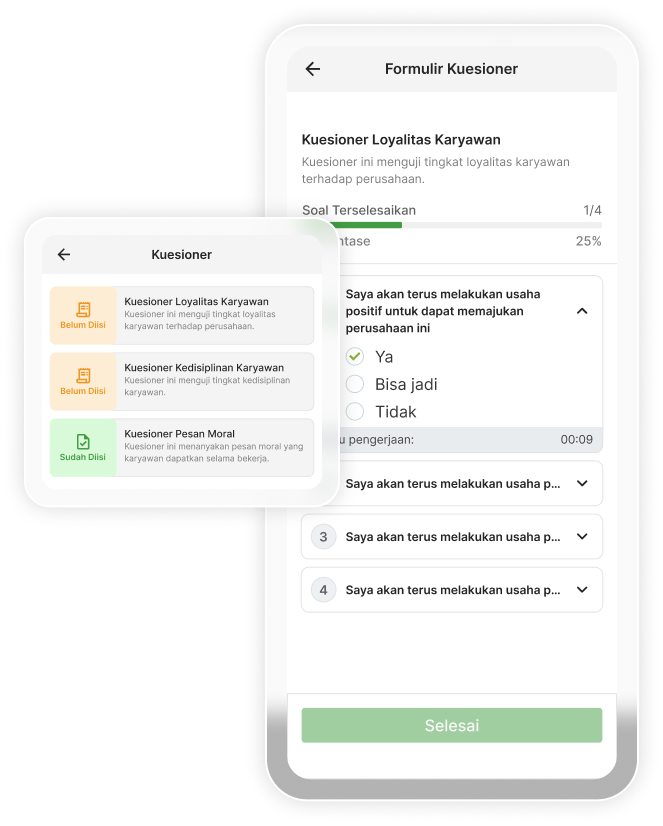The image size is (663, 826).
Task: Choose the 'Tidak' answer option
Action: (355, 411)
